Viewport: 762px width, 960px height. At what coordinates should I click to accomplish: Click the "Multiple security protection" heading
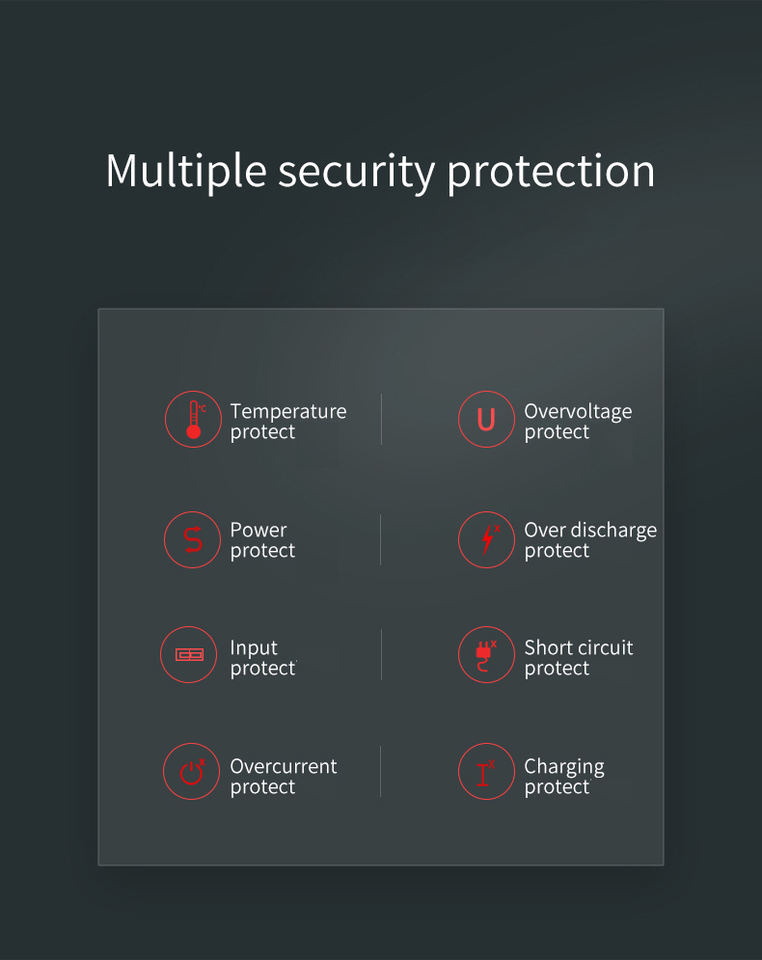pyautogui.click(x=380, y=170)
